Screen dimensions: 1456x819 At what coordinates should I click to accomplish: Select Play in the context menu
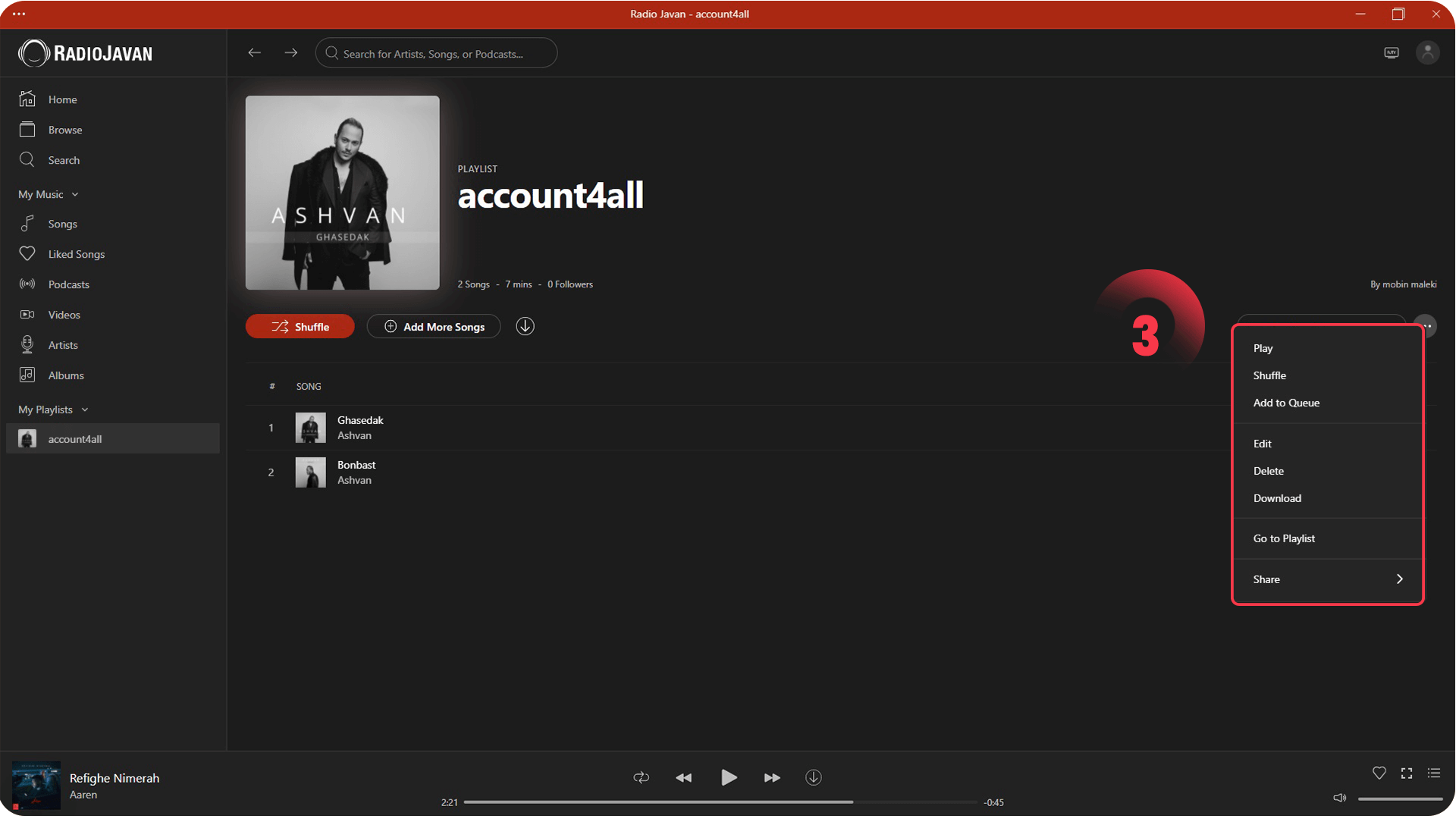1327,348
